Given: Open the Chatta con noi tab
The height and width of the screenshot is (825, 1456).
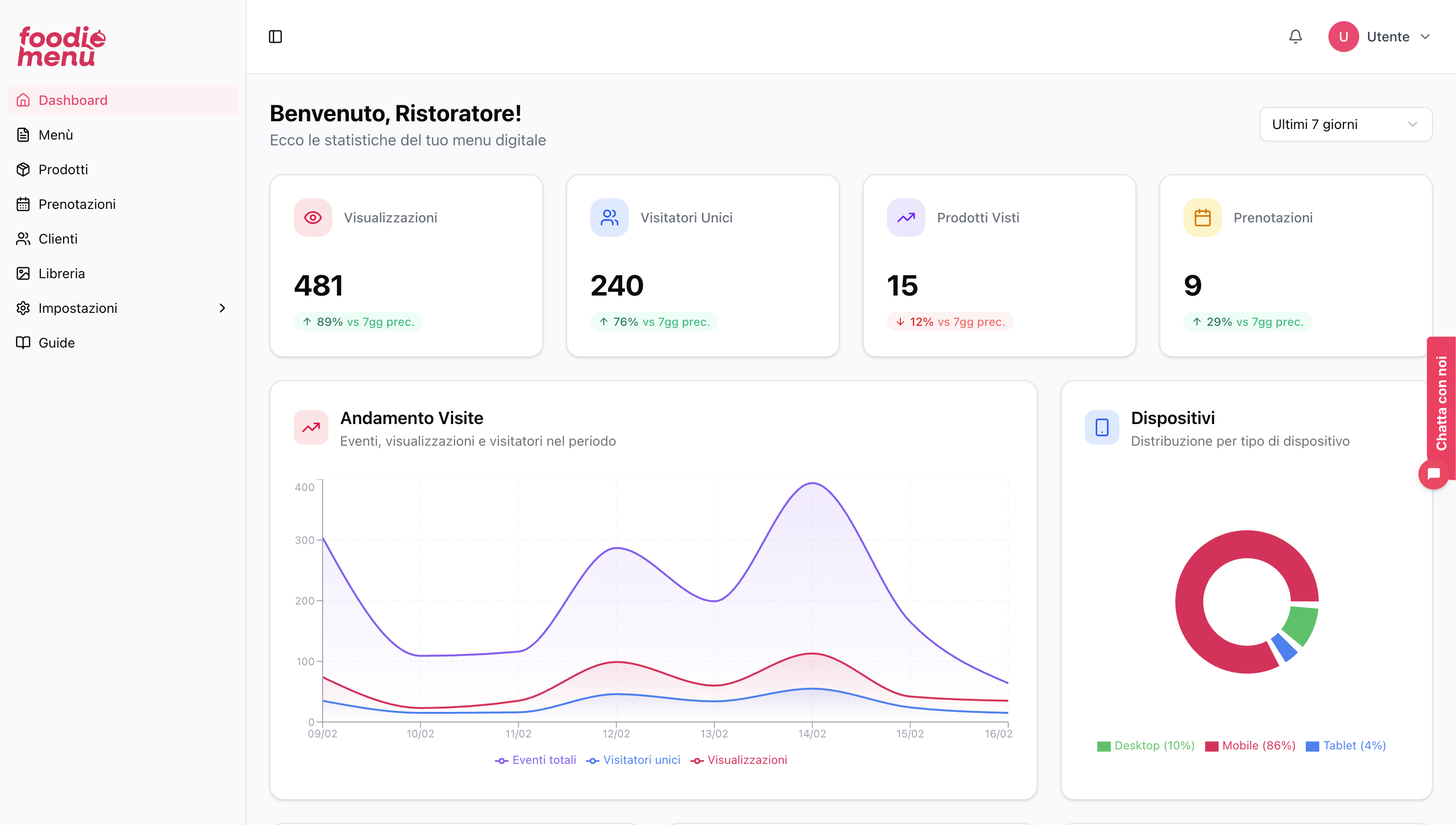Looking at the screenshot, I should pos(1441,402).
